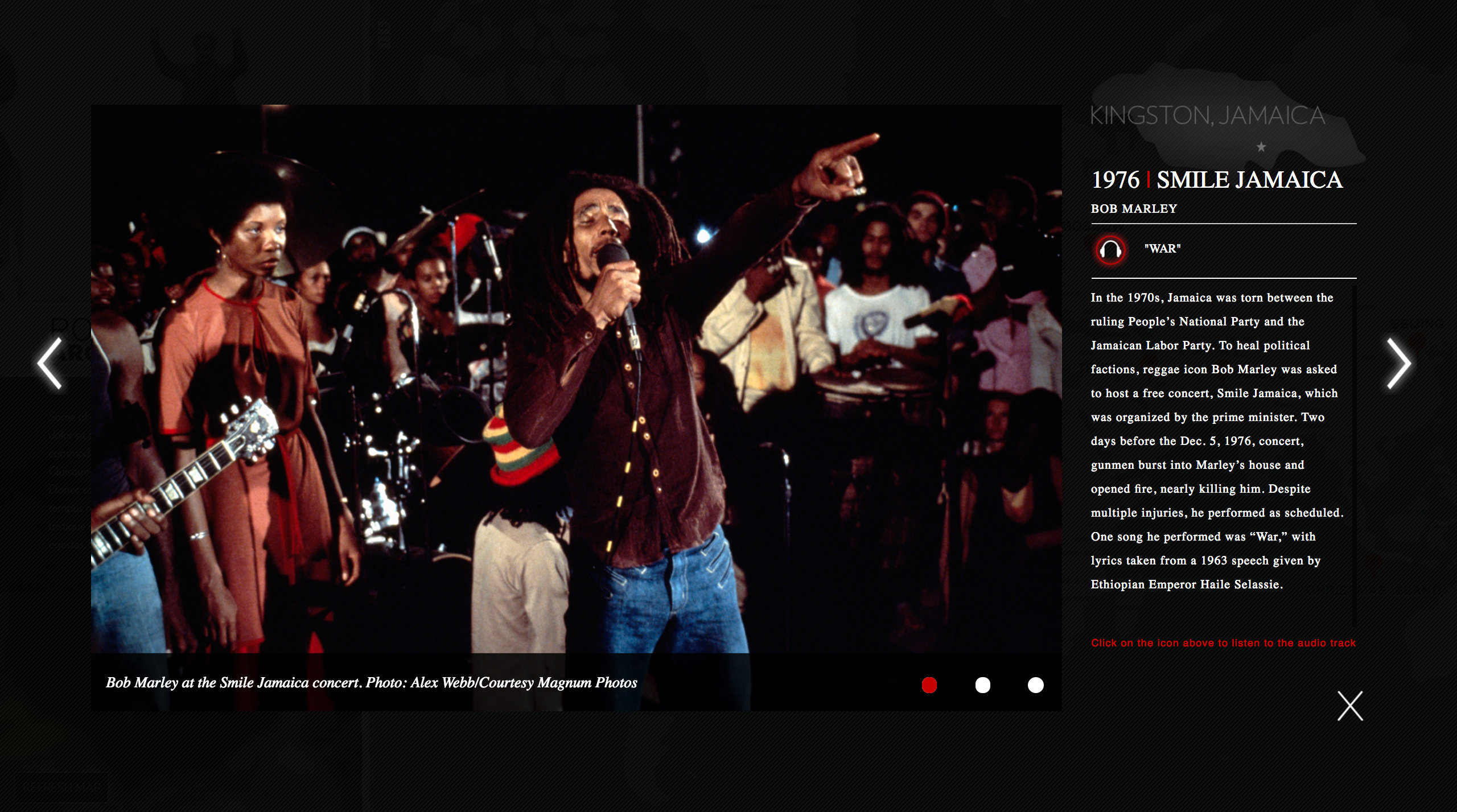Click the SMILE JAMAICA title text
This screenshot has height=812, width=1457.
click(x=1249, y=180)
